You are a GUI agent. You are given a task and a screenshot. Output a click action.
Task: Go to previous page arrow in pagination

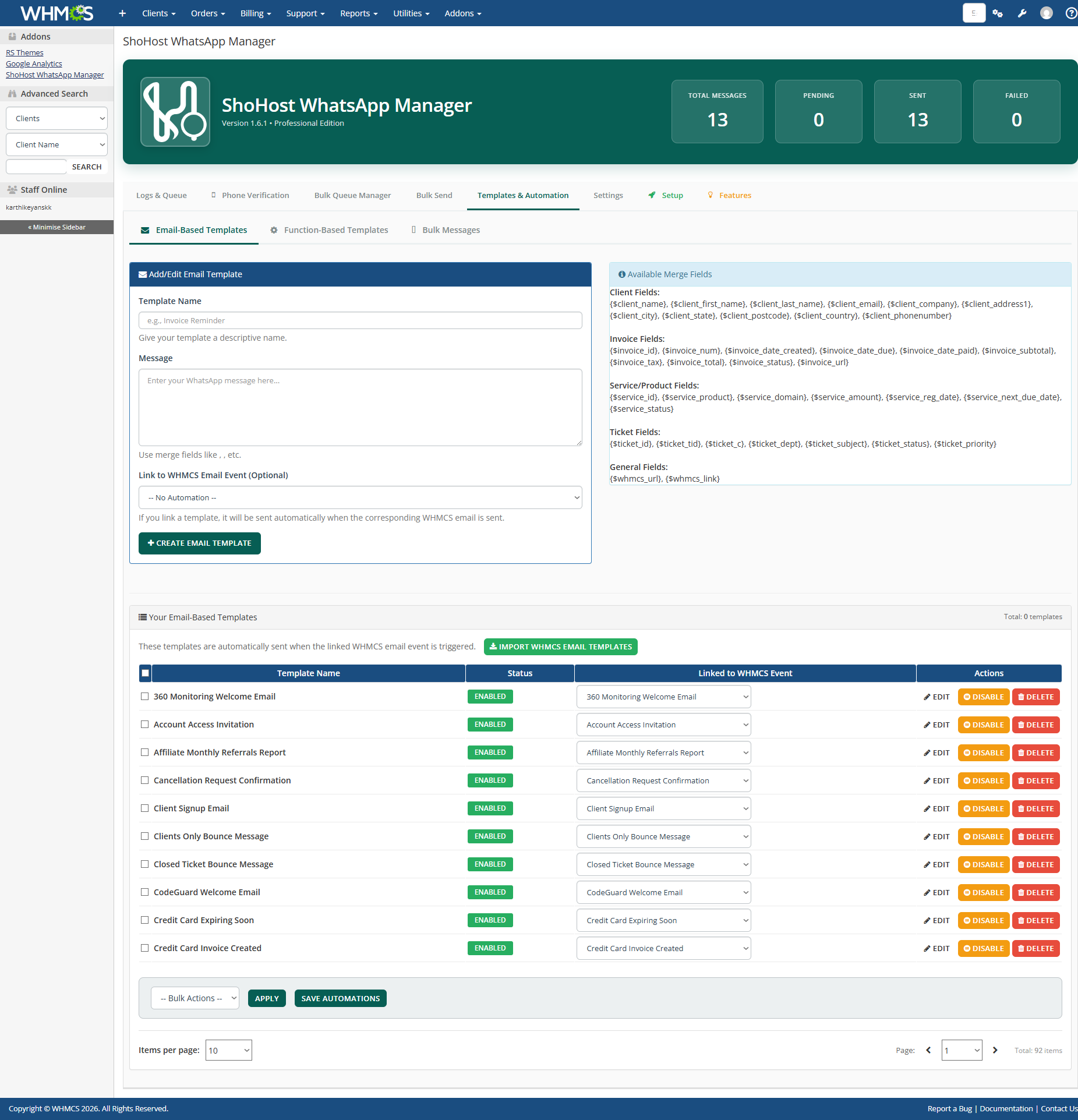tap(928, 1050)
